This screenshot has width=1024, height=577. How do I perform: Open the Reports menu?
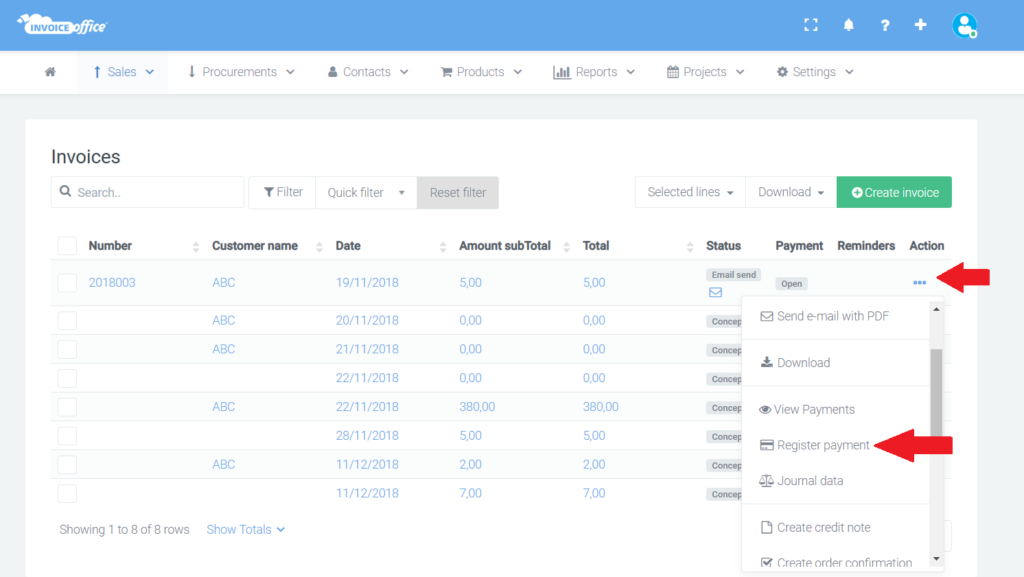pos(594,72)
